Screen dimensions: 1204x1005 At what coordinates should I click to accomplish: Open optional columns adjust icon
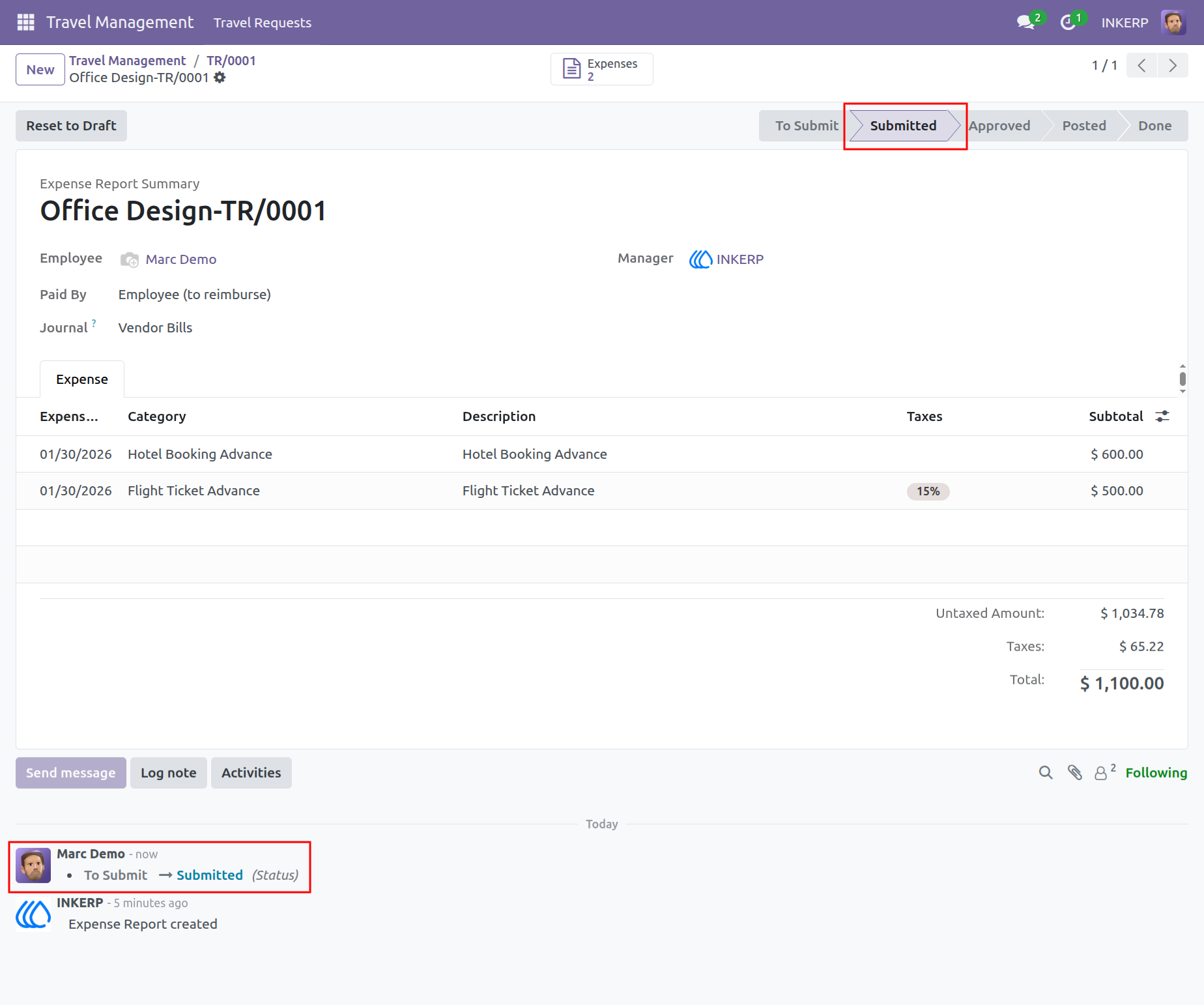point(1162,416)
